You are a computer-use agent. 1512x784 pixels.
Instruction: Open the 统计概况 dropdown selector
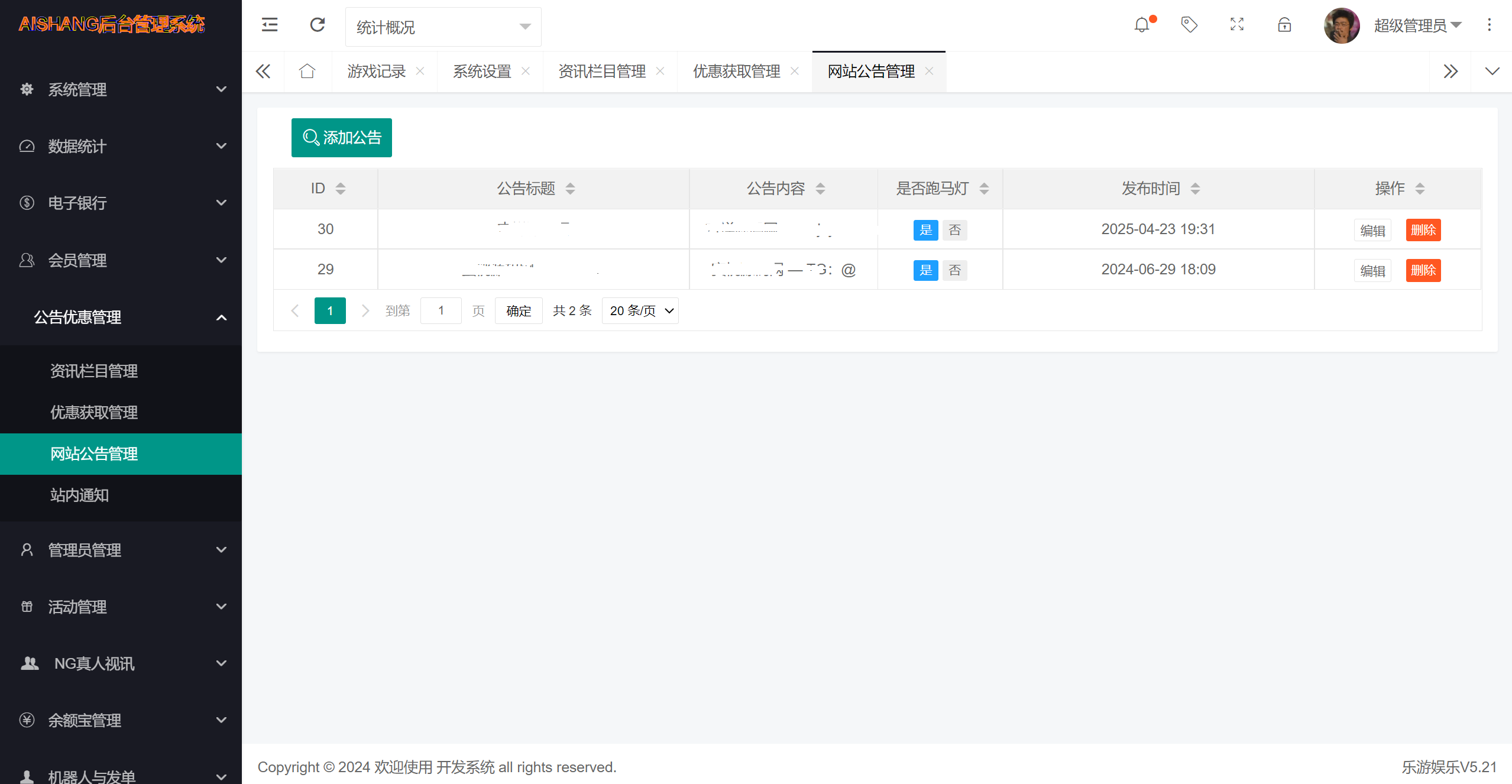[x=443, y=27]
